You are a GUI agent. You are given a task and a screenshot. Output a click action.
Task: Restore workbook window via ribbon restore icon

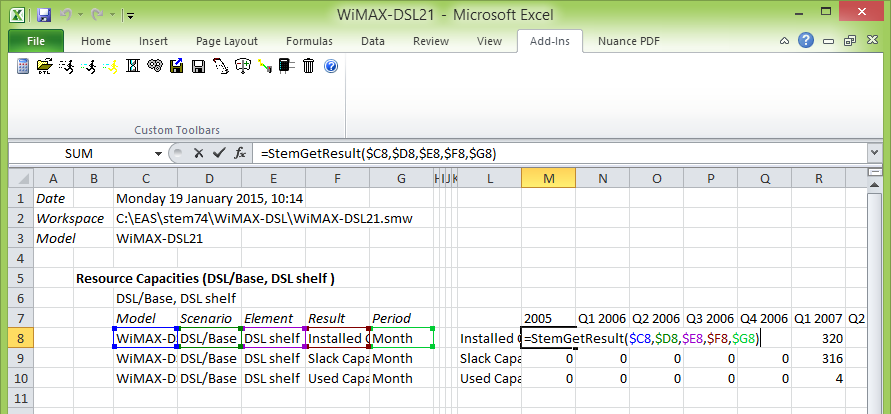850,41
